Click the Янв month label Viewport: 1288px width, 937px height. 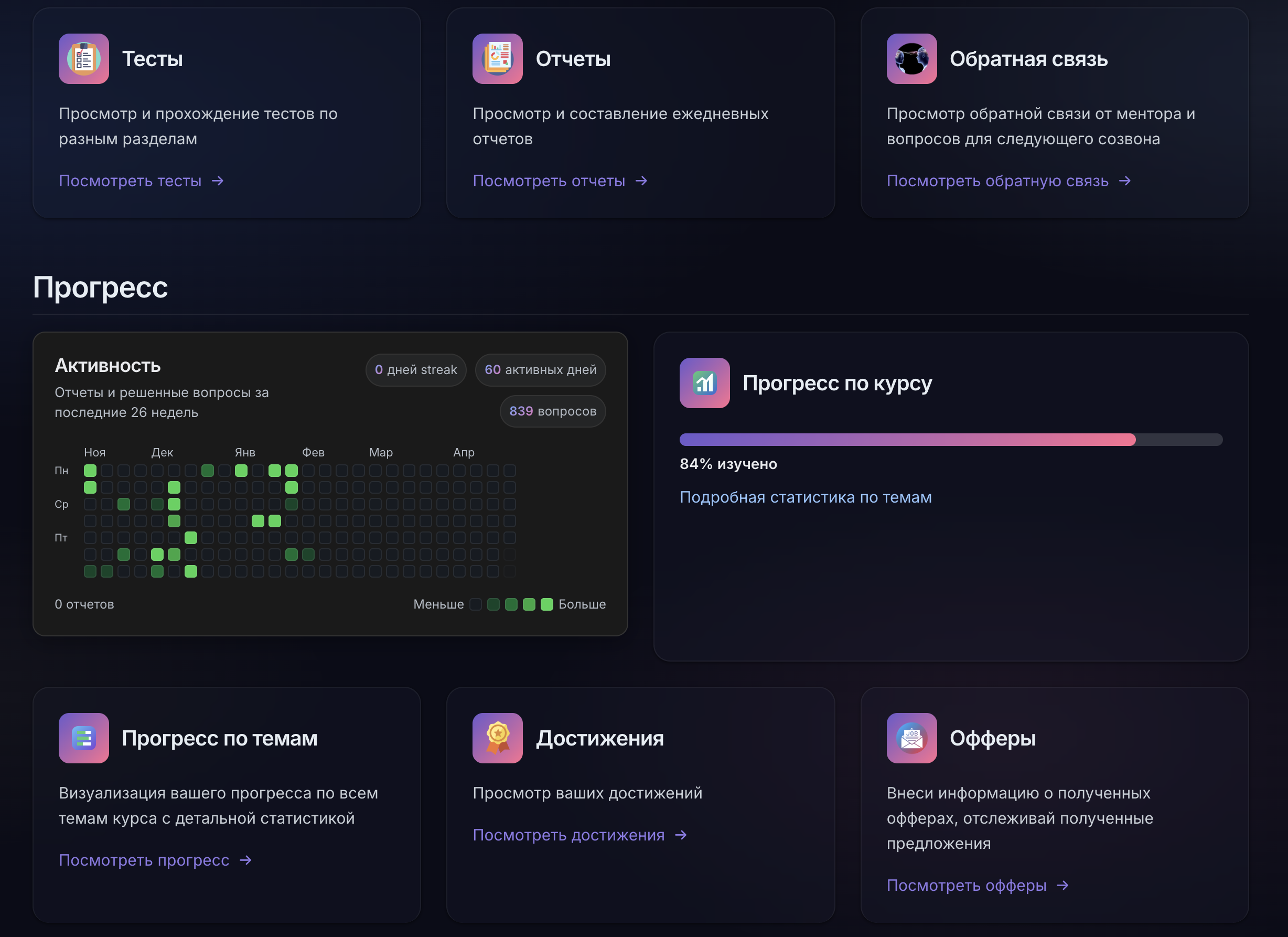coord(245,453)
